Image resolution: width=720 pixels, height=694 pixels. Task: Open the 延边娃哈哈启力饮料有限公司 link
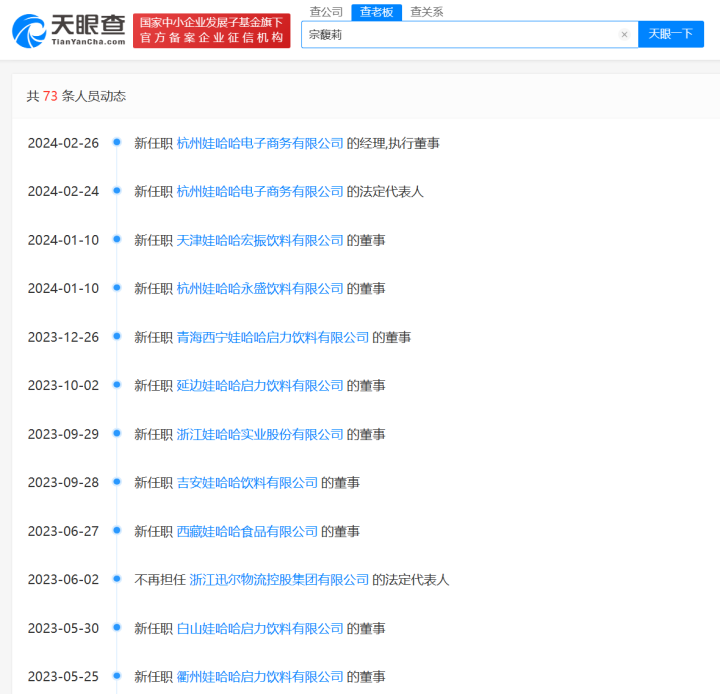[260, 386]
